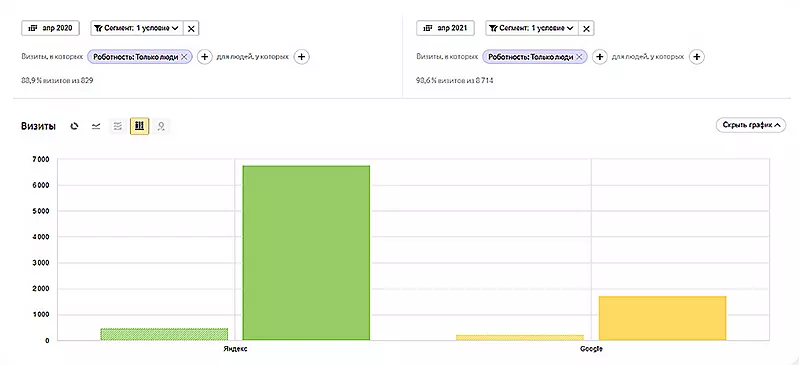Open the апр 2021 date picker

tap(445, 28)
